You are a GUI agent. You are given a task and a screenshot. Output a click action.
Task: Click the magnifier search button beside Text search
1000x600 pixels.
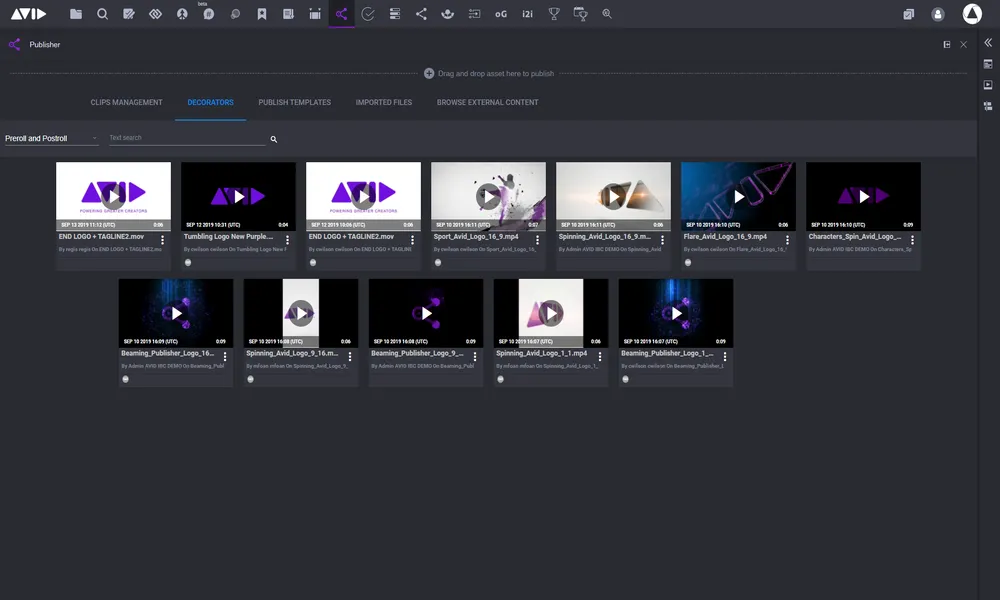coord(274,139)
